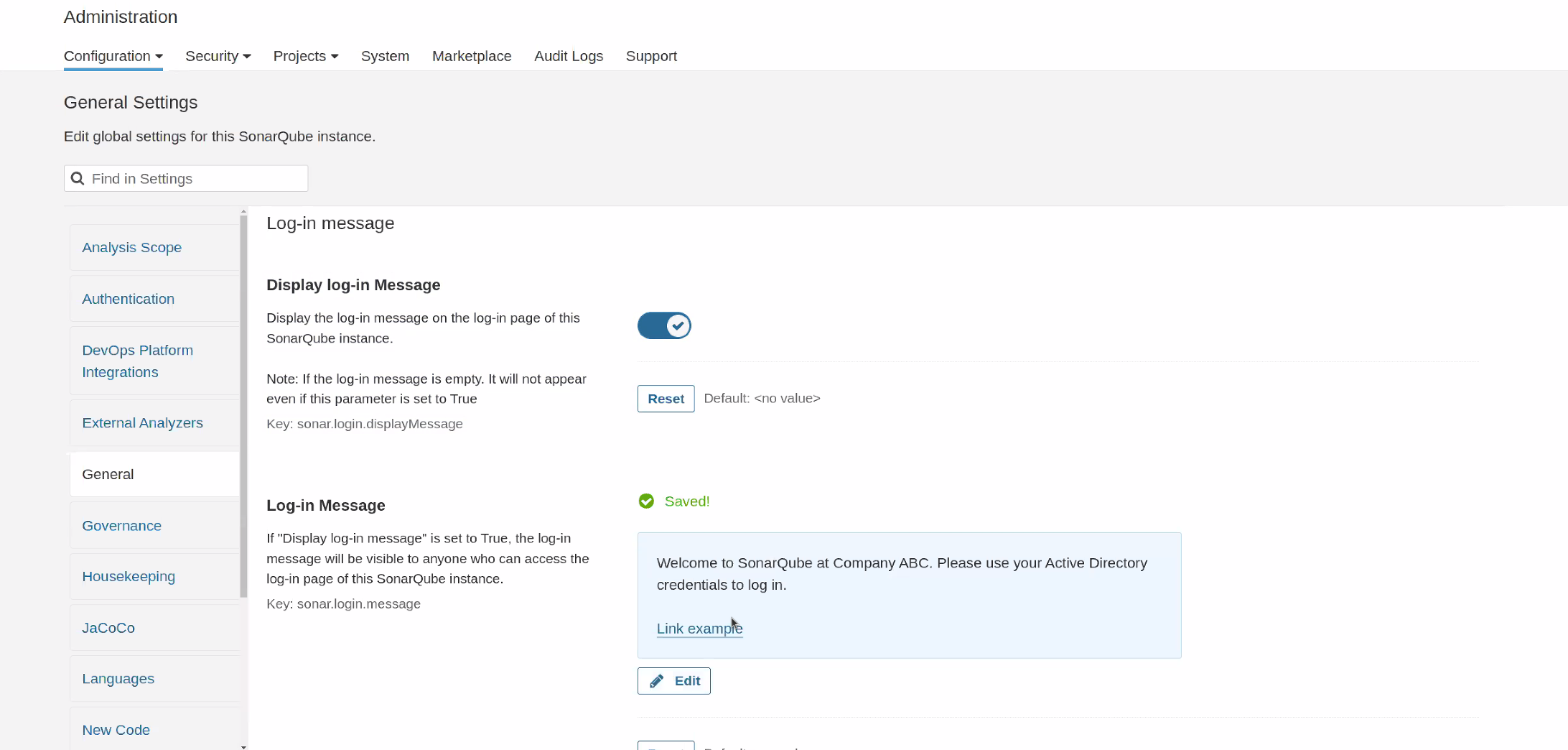Open the Marketplace tab
Screen dimensions: 1568x750
pos(471,56)
